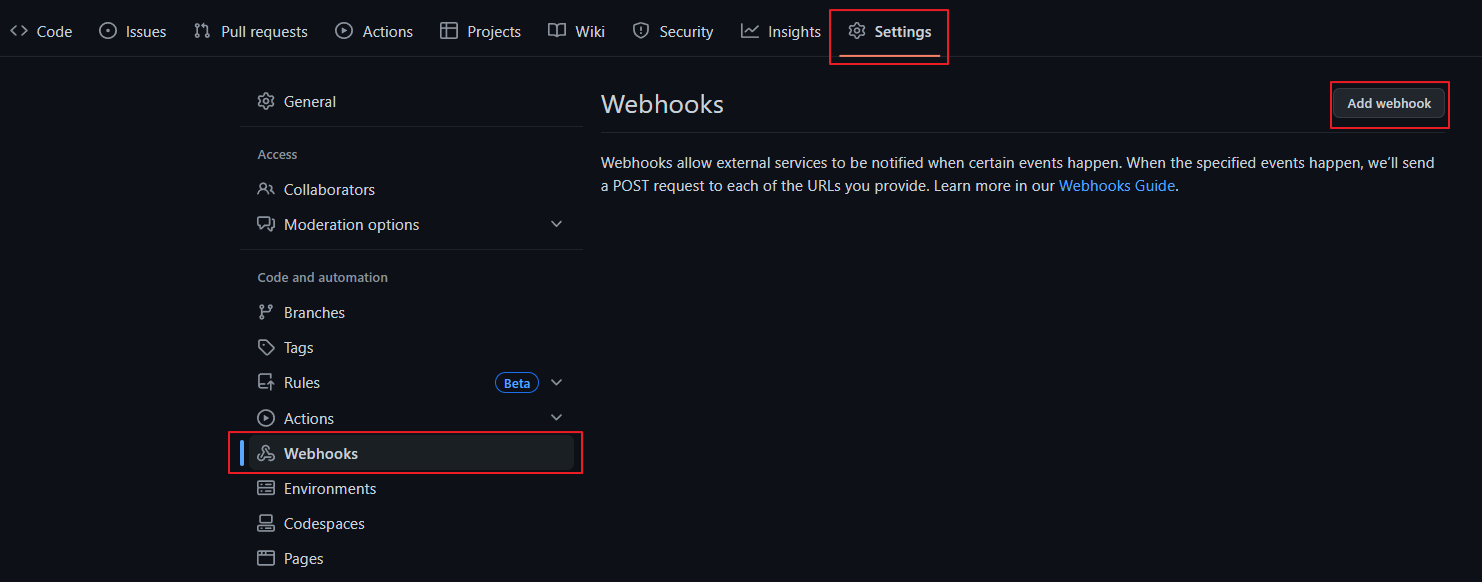
Task: Click the Issues circle-dot icon
Action: point(108,31)
